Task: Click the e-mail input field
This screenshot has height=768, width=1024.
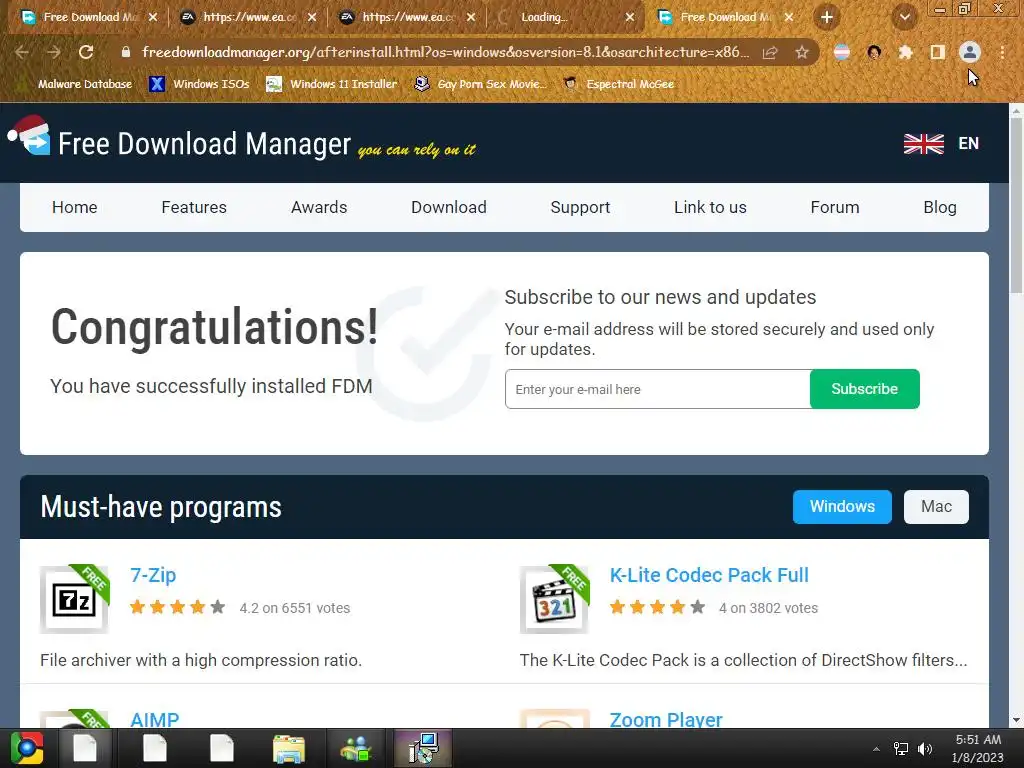Action: [x=658, y=389]
